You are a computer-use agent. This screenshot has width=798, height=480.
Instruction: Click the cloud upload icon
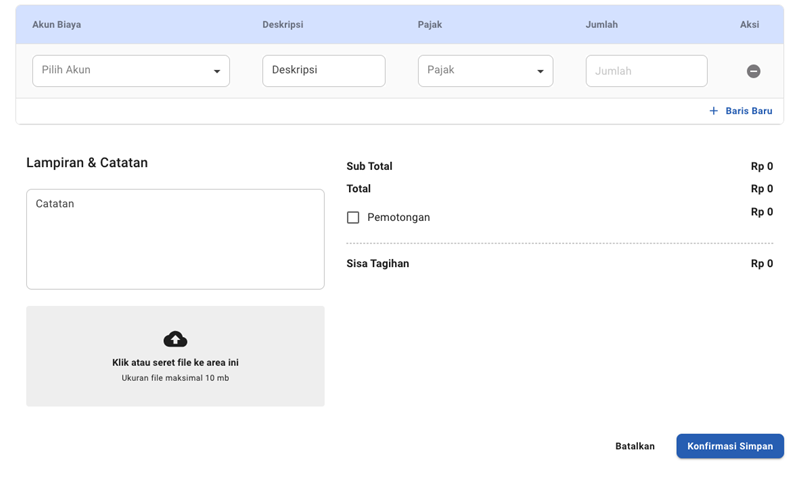point(175,339)
